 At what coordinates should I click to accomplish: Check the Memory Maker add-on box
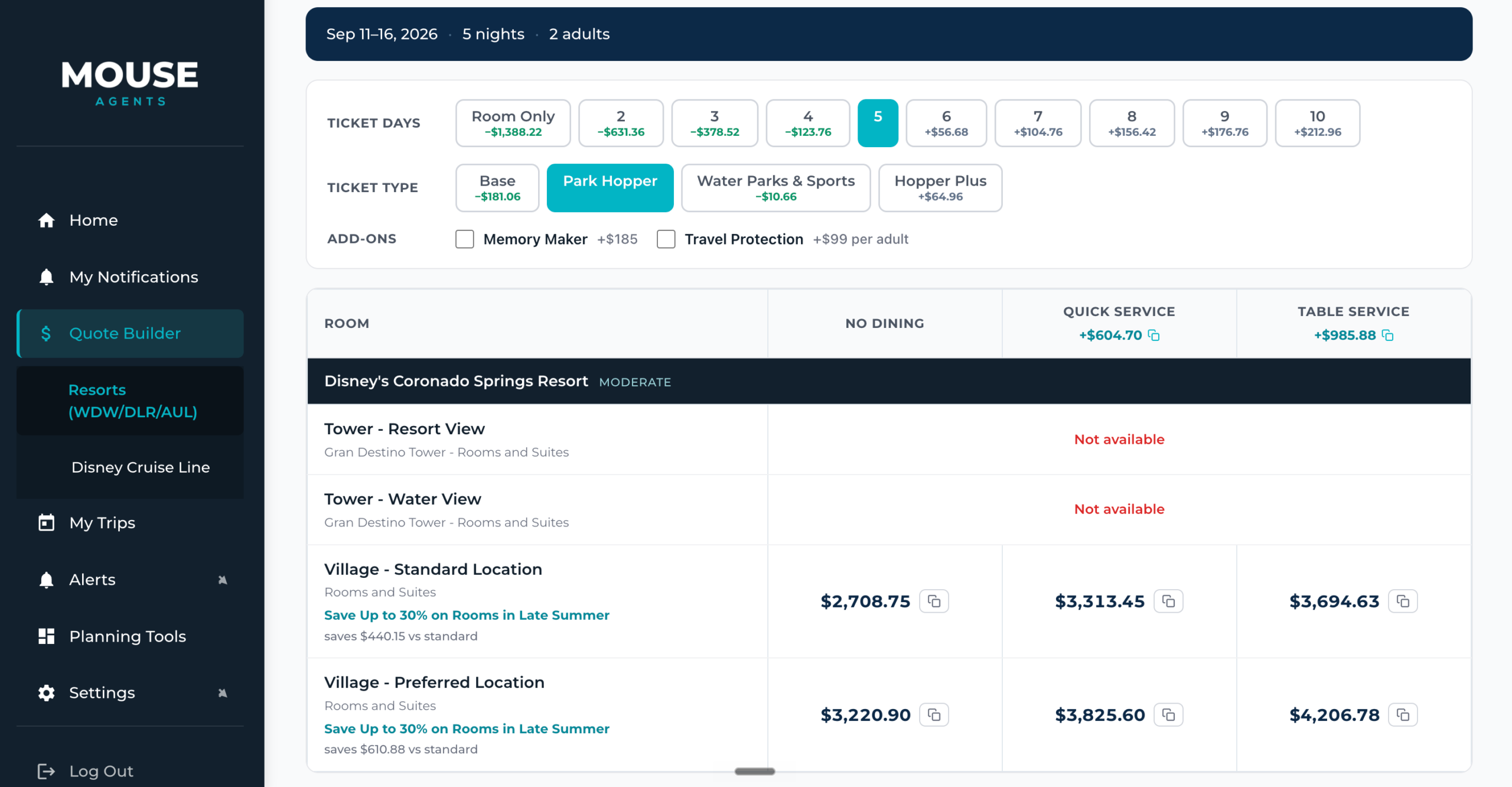point(465,239)
